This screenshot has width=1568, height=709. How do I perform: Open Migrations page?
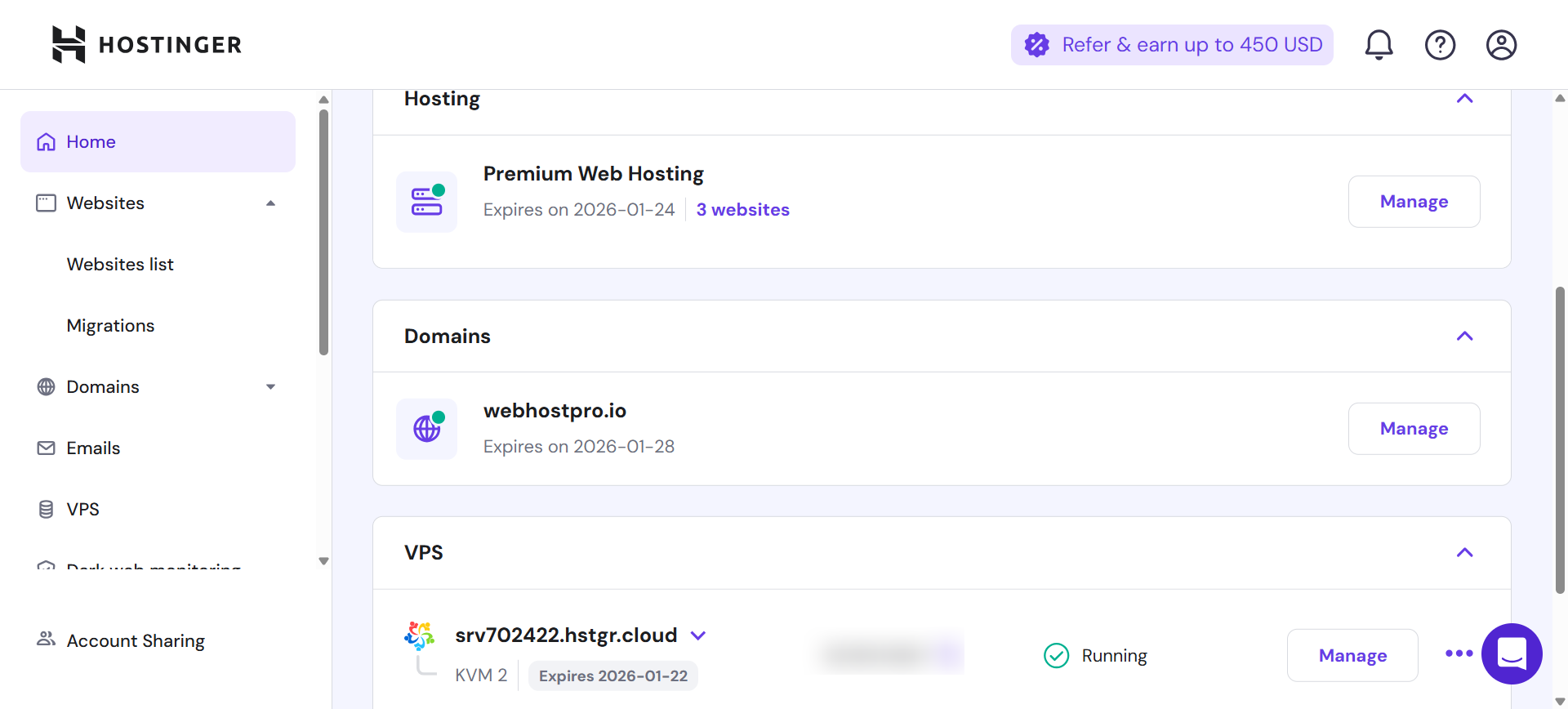[110, 325]
